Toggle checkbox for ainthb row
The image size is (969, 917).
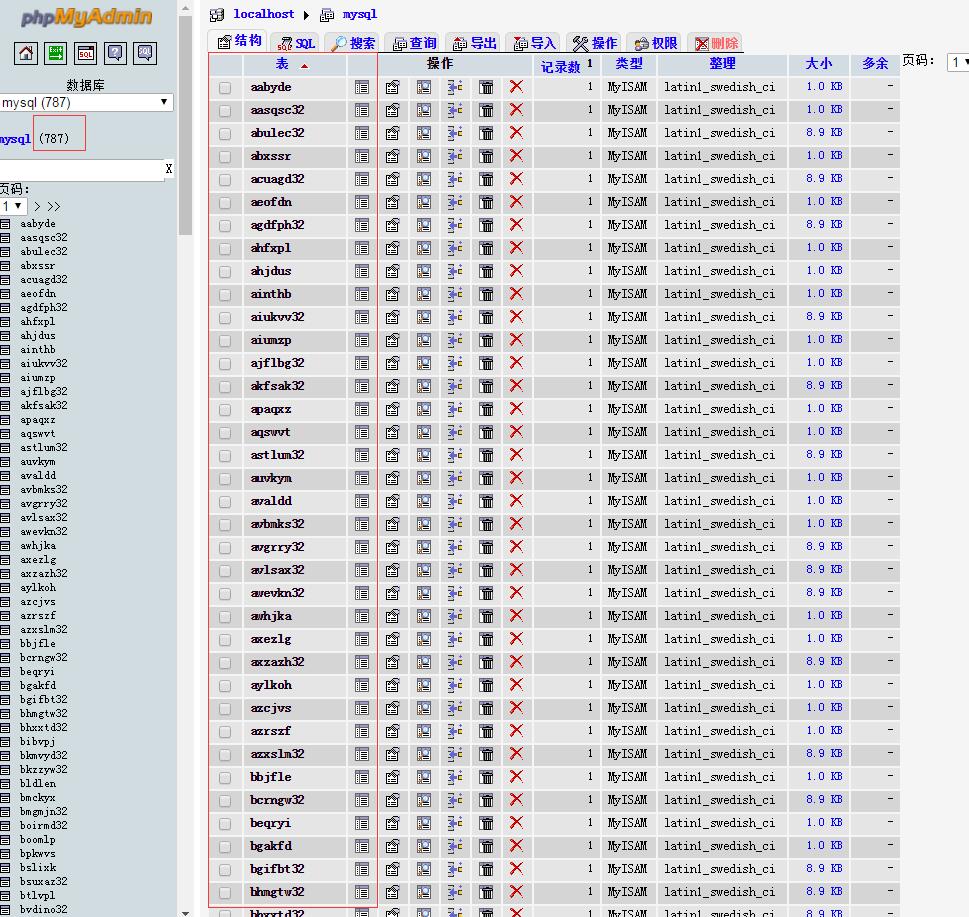coord(225,295)
